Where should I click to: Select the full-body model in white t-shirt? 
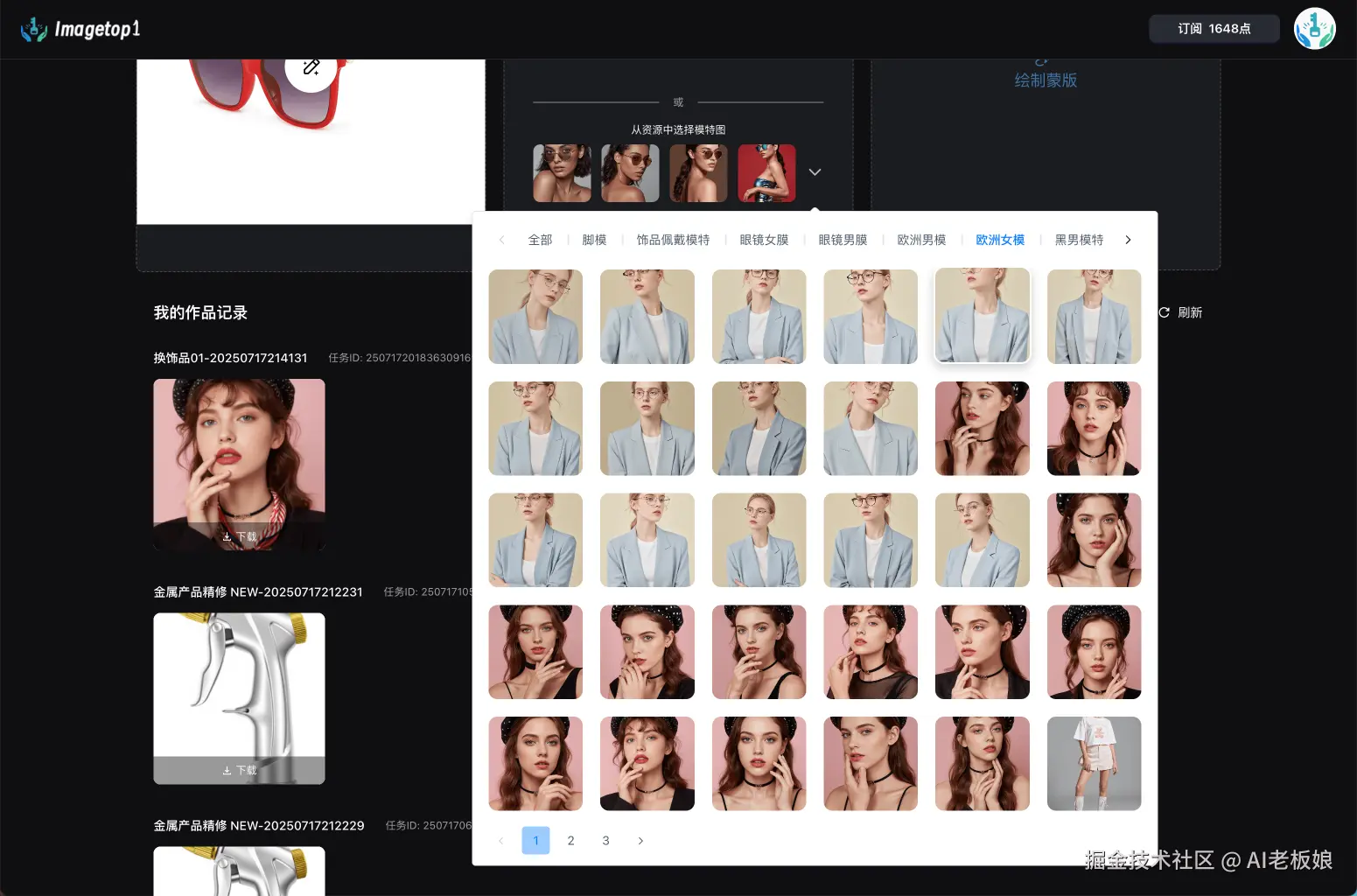(1094, 763)
